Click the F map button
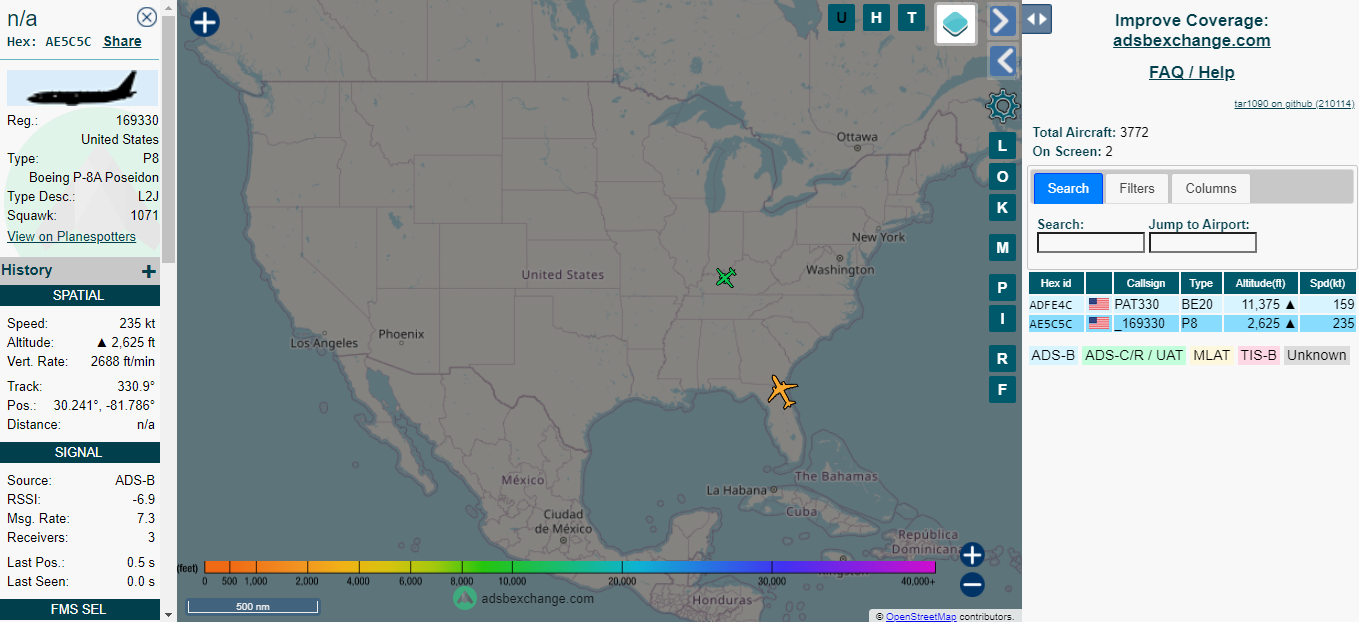 tap(1003, 389)
